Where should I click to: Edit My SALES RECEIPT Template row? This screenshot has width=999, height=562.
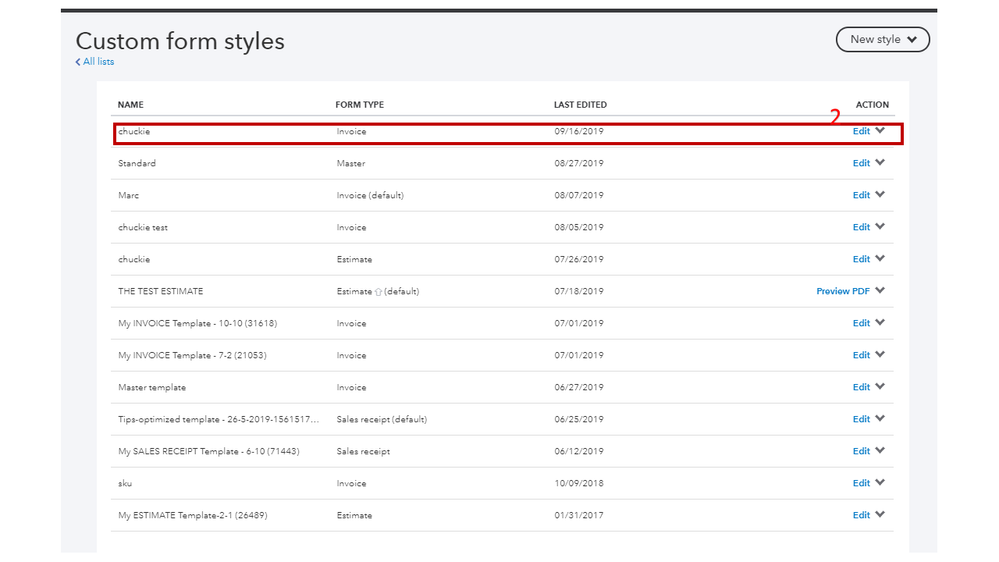pos(861,451)
